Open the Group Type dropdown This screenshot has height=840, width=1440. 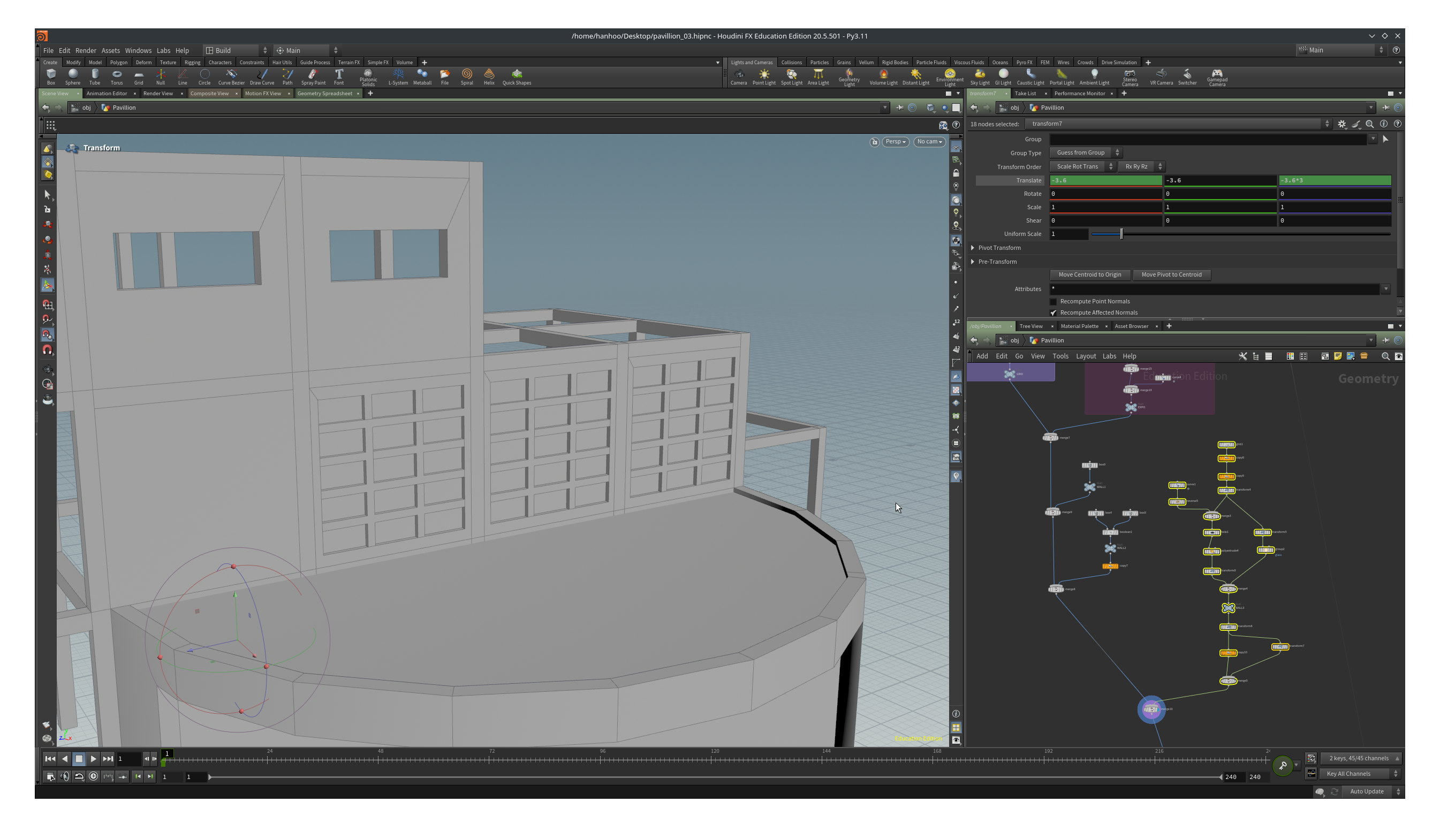(1085, 152)
